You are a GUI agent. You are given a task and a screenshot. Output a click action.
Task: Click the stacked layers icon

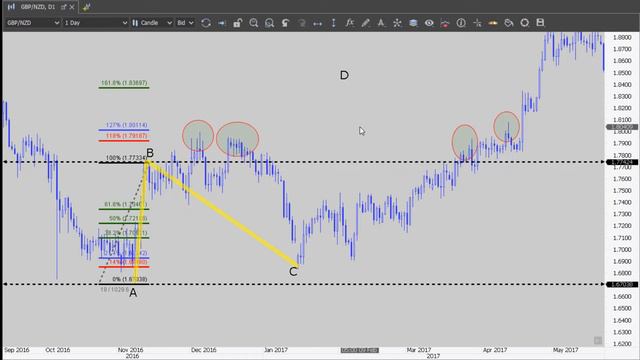coord(413,23)
